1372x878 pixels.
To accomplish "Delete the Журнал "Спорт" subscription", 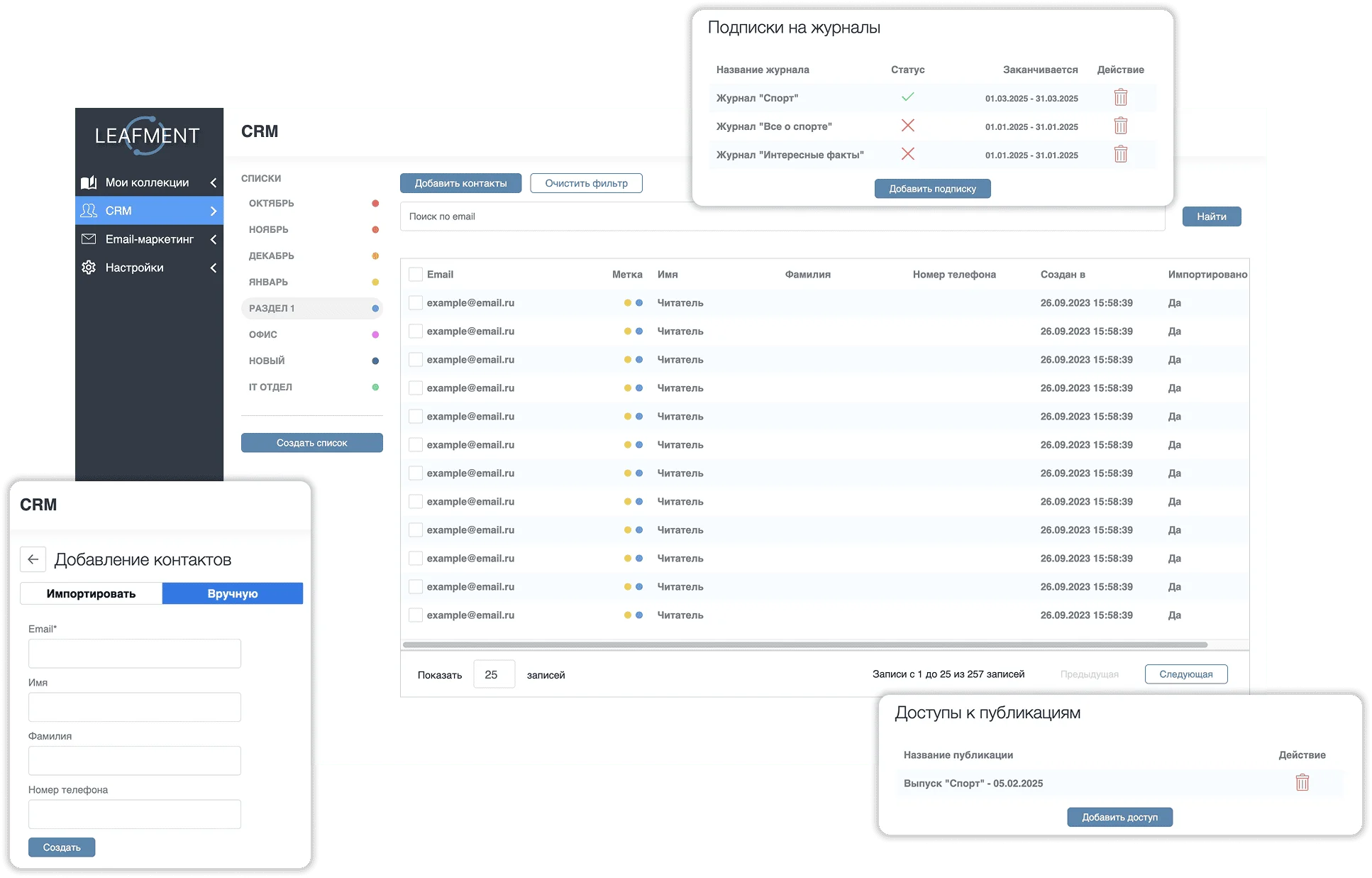I will (x=1120, y=97).
